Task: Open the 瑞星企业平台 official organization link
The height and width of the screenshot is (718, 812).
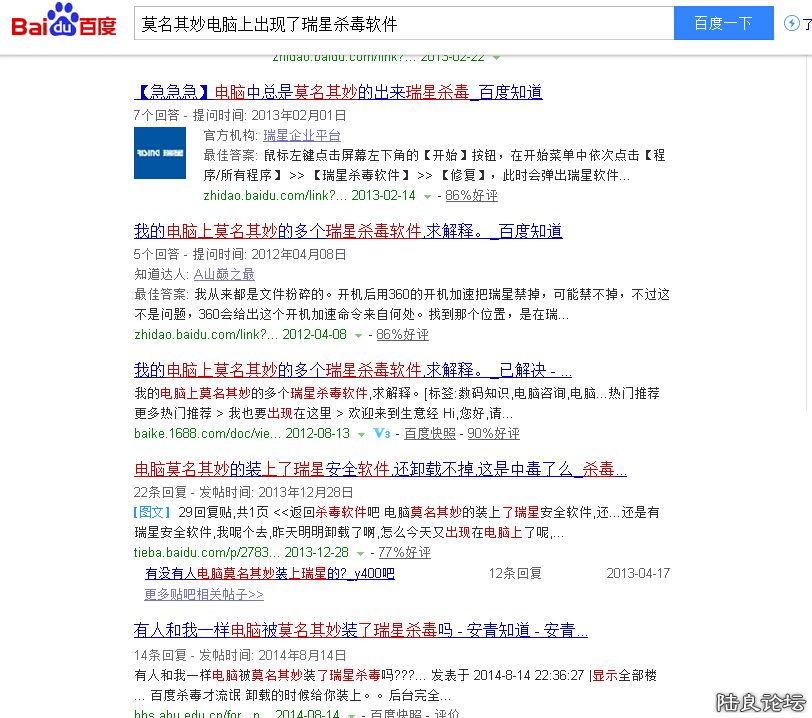Action: (x=302, y=135)
